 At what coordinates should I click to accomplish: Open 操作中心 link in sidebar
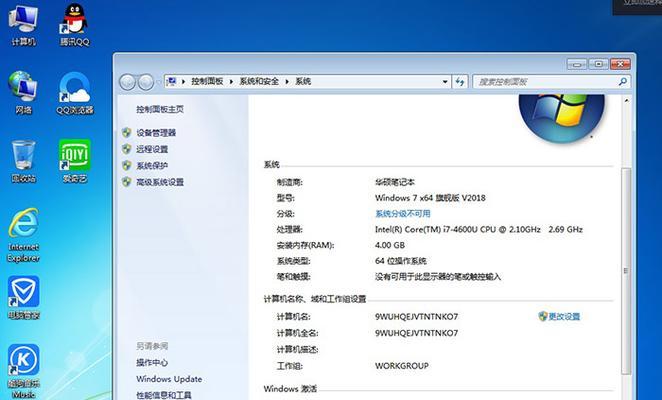pyautogui.click(x=152, y=362)
